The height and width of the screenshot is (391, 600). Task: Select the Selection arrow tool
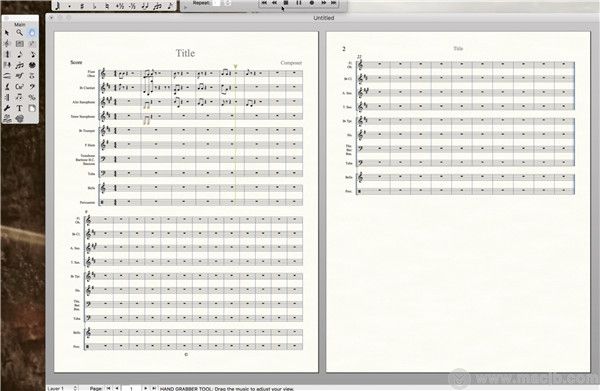point(7,33)
